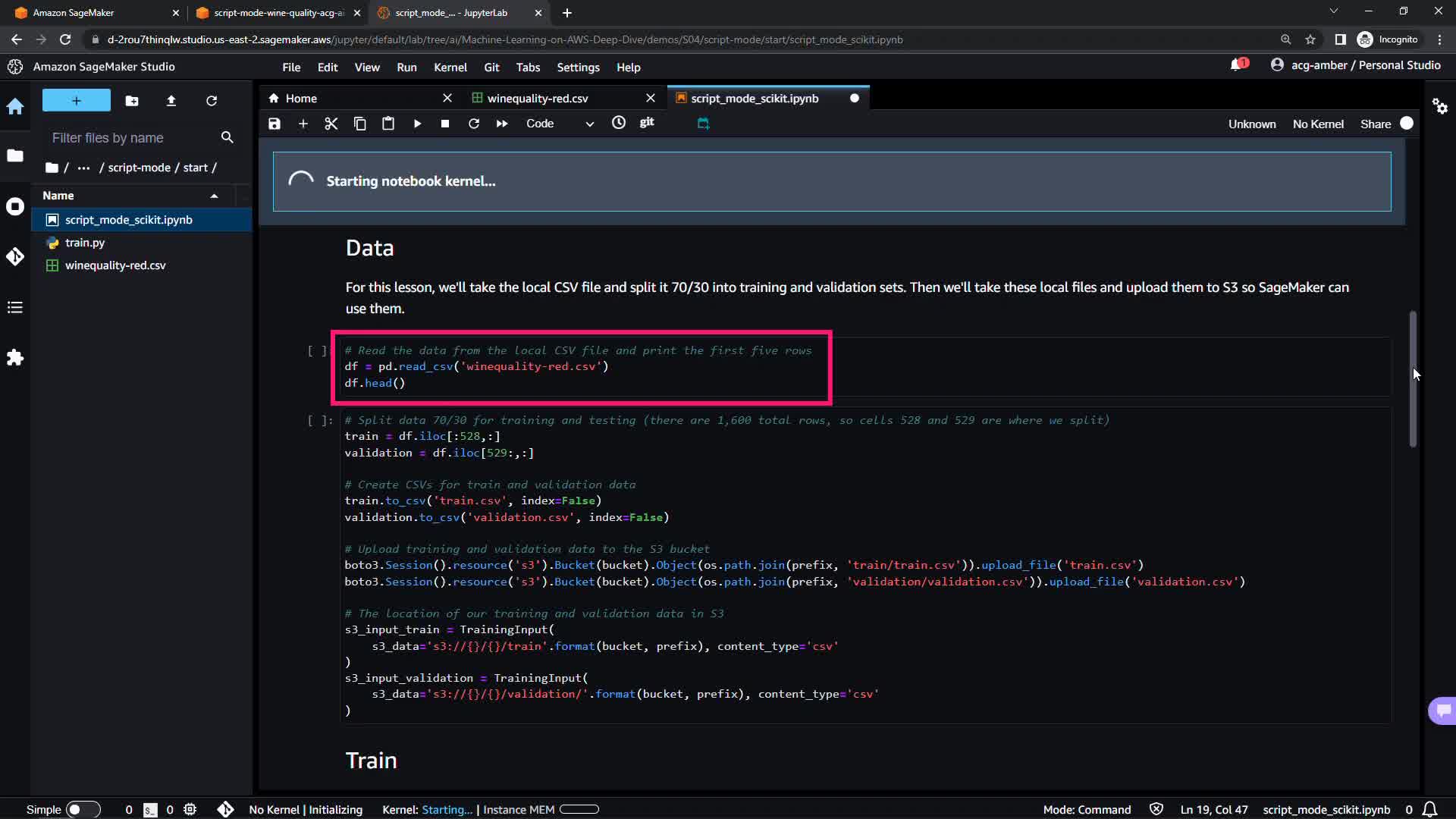Sort files by the Name column arrow
1456x819 pixels.
(214, 196)
